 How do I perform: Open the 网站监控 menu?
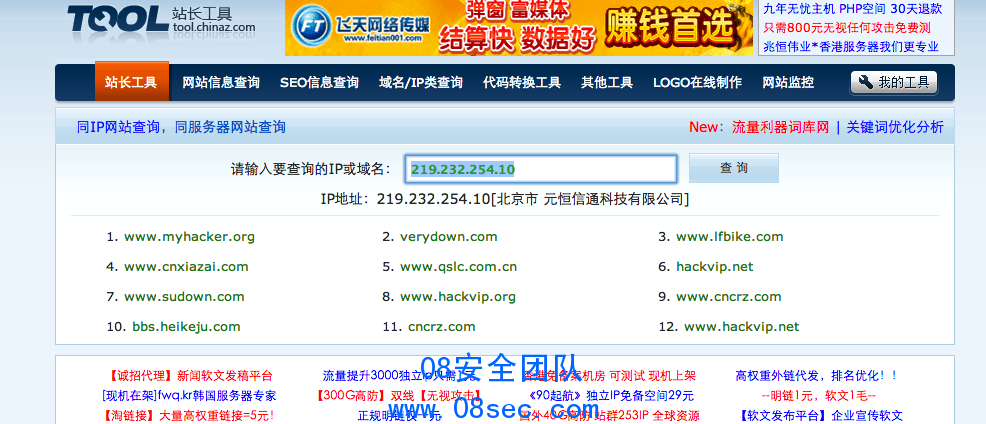788,82
